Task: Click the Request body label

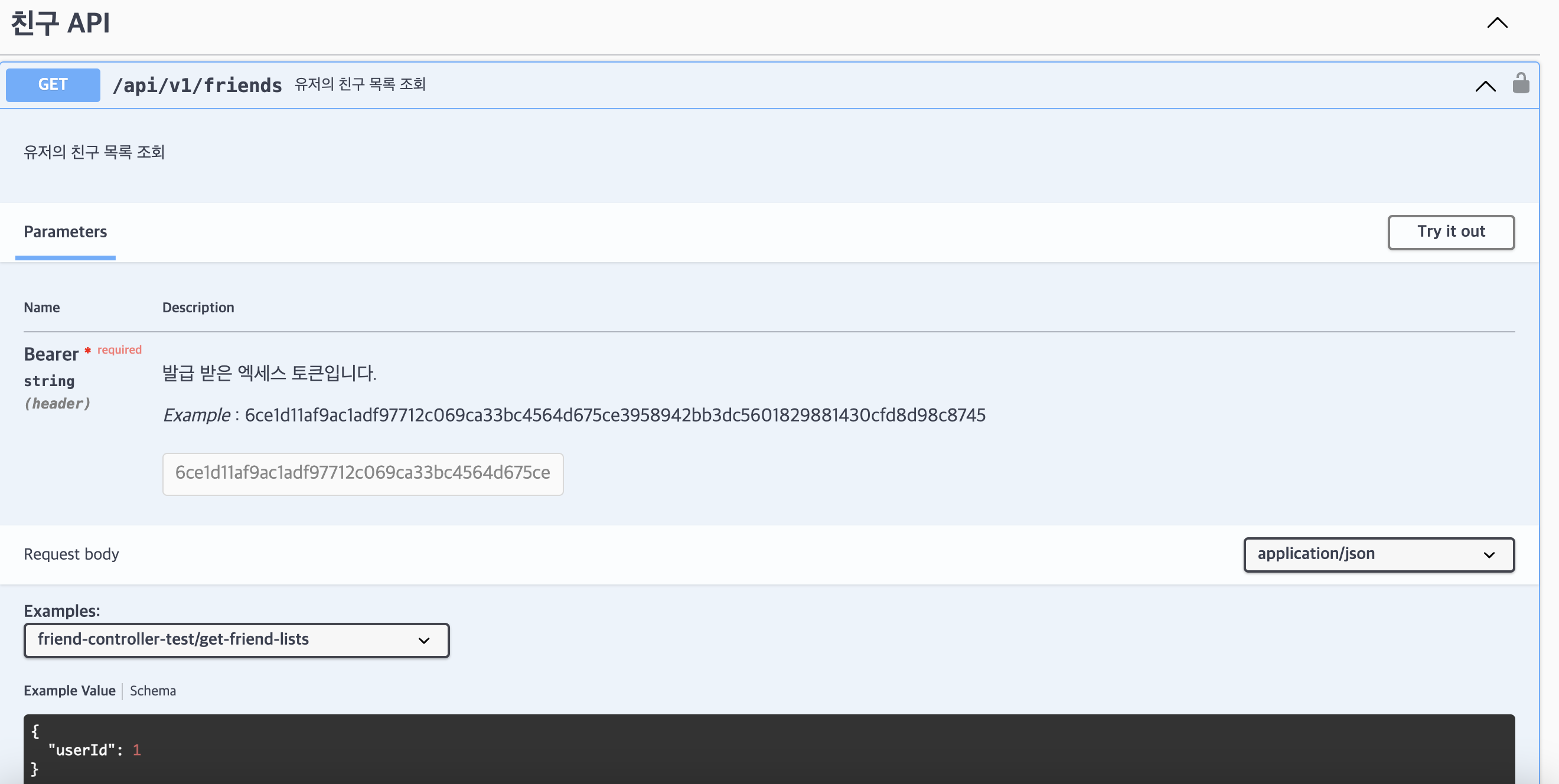Action: coord(71,554)
